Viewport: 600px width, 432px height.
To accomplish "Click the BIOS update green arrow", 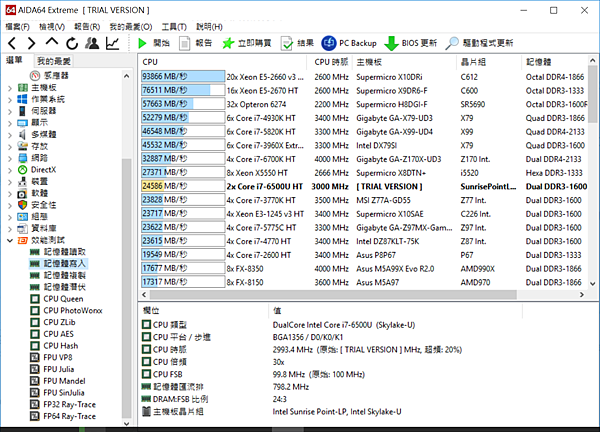I will [x=391, y=43].
